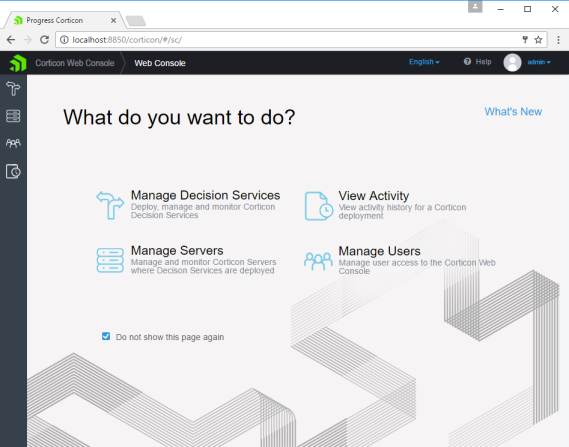Image resolution: width=569 pixels, height=447 pixels.
Task: Open Servers from sidebar stack icon
Action: tap(13, 116)
